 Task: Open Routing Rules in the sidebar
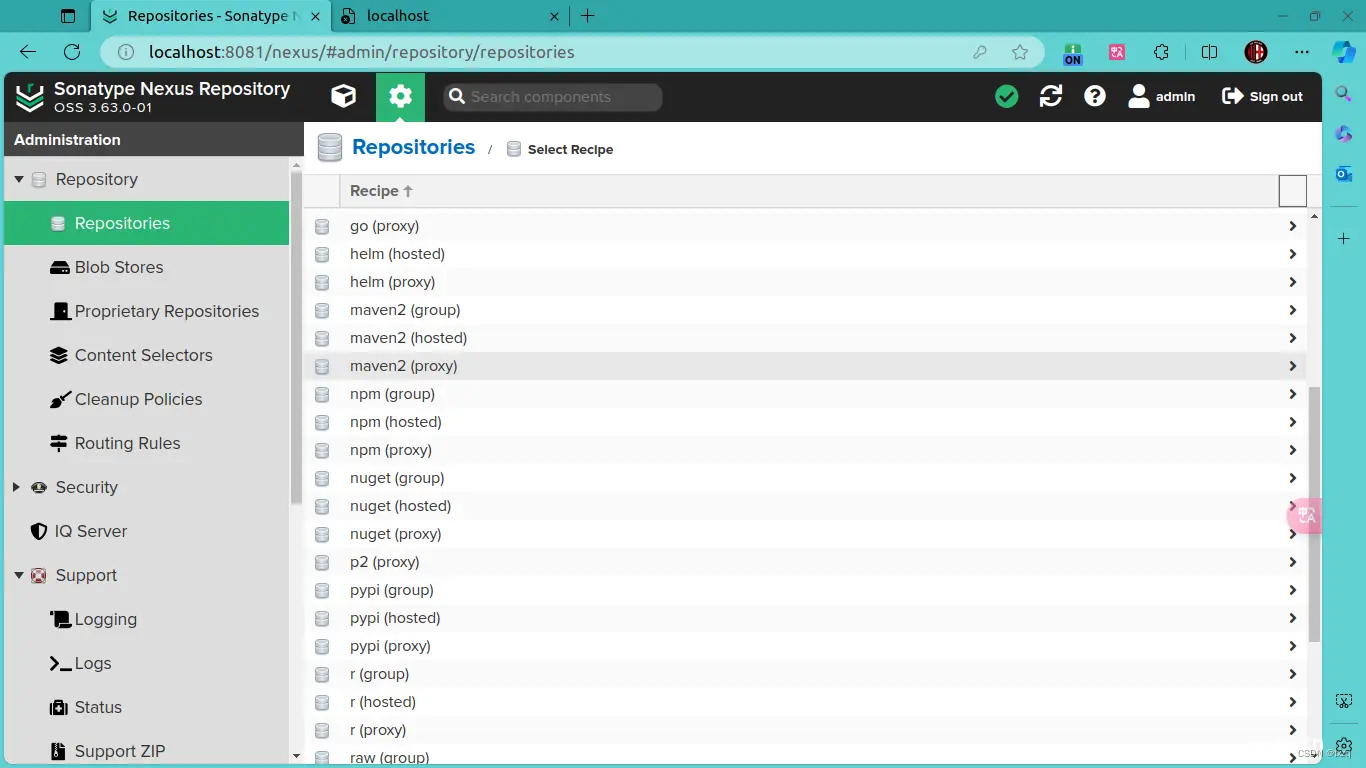[146, 443]
